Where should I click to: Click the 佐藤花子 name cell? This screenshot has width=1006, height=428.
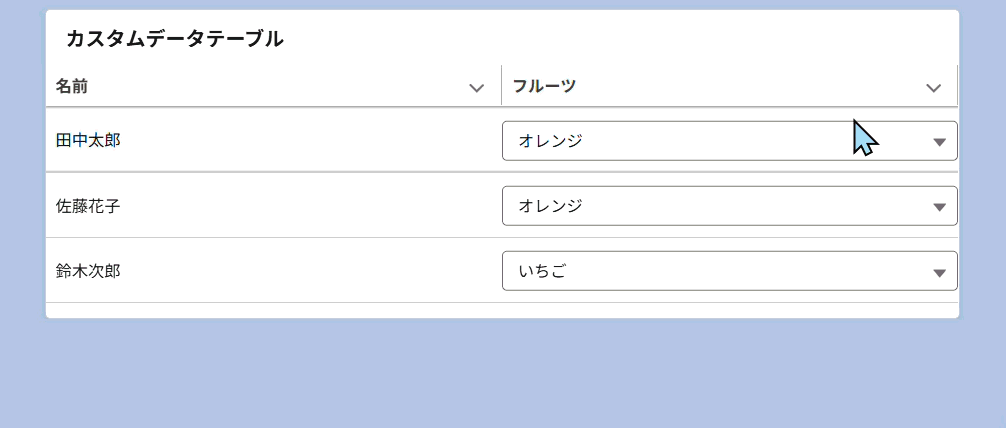click(x=88, y=206)
